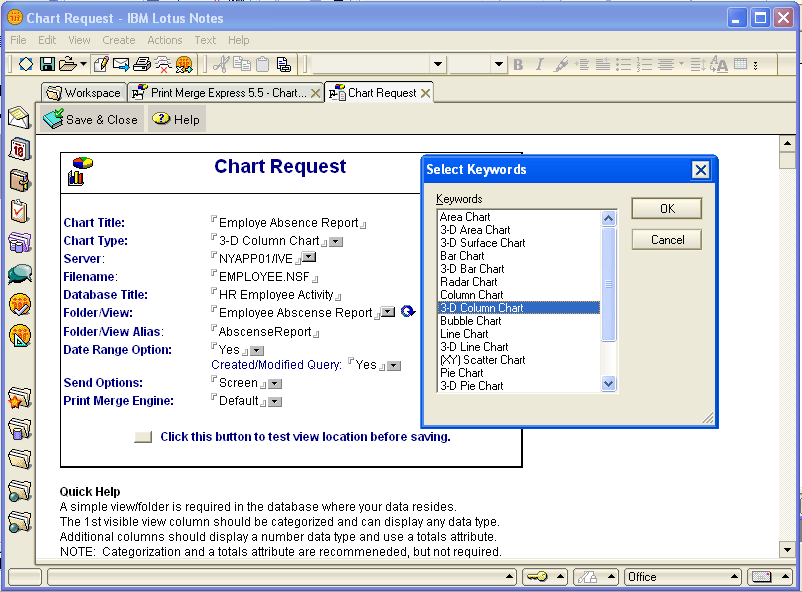Click the key access-level icon in status bar
Screen dimensions: 802x592
(x=537, y=577)
